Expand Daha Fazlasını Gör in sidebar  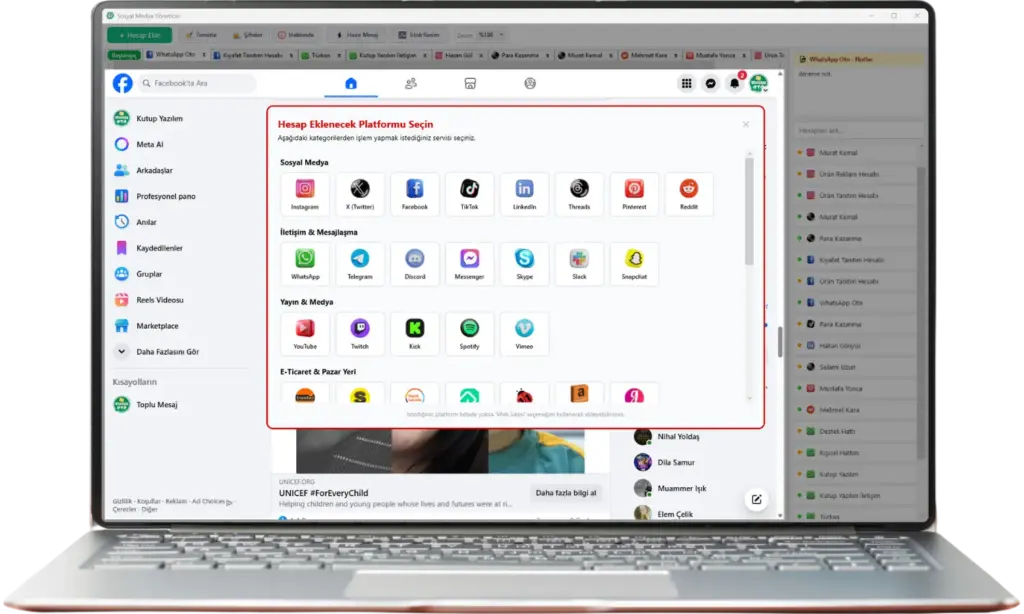pos(157,351)
